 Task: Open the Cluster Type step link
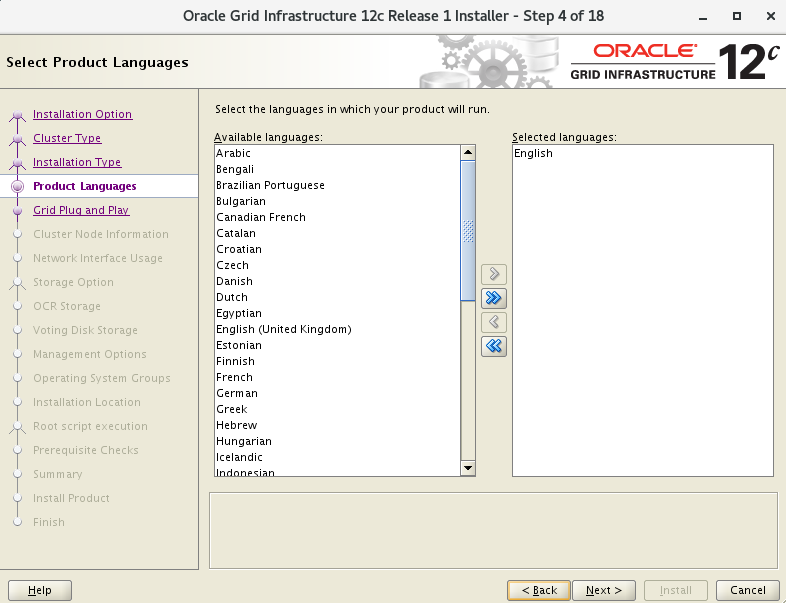[x=67, y=138]
